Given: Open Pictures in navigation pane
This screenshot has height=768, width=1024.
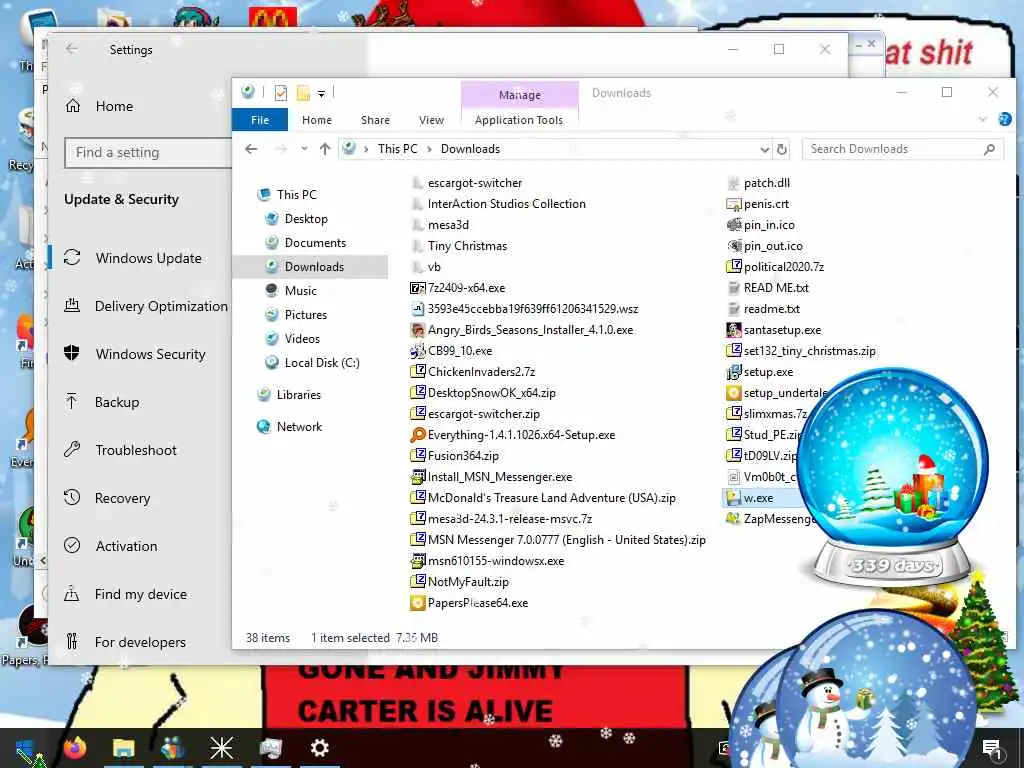Looking at the screenshot, I should (x=306, y=315).
